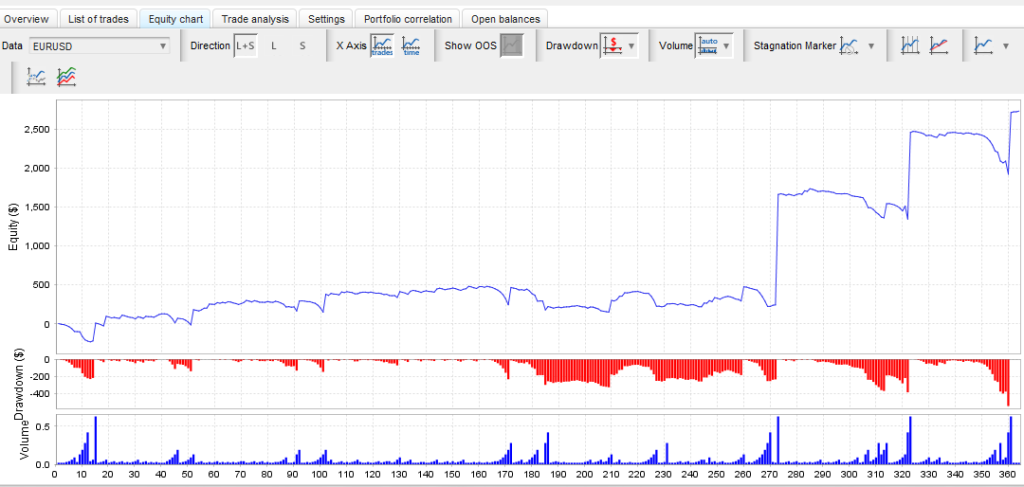Switch to the Trade analysis tab
1024x487 pixels.
257,18
